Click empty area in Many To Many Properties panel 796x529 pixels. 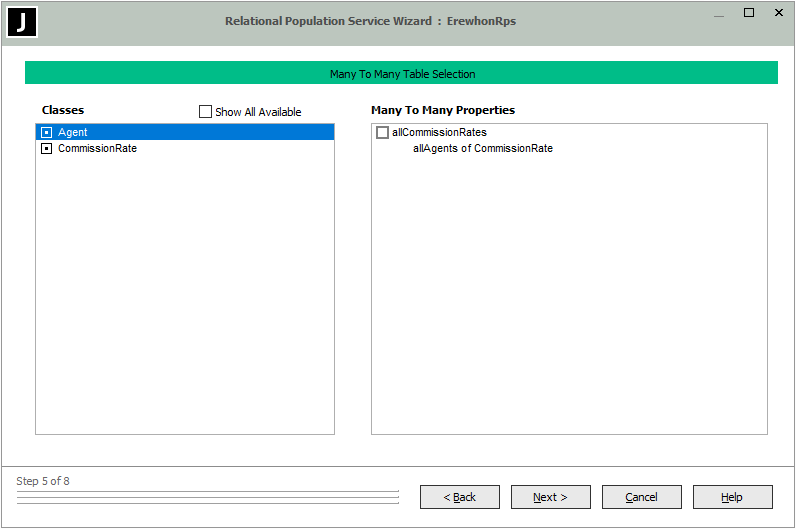pos(568,300)
